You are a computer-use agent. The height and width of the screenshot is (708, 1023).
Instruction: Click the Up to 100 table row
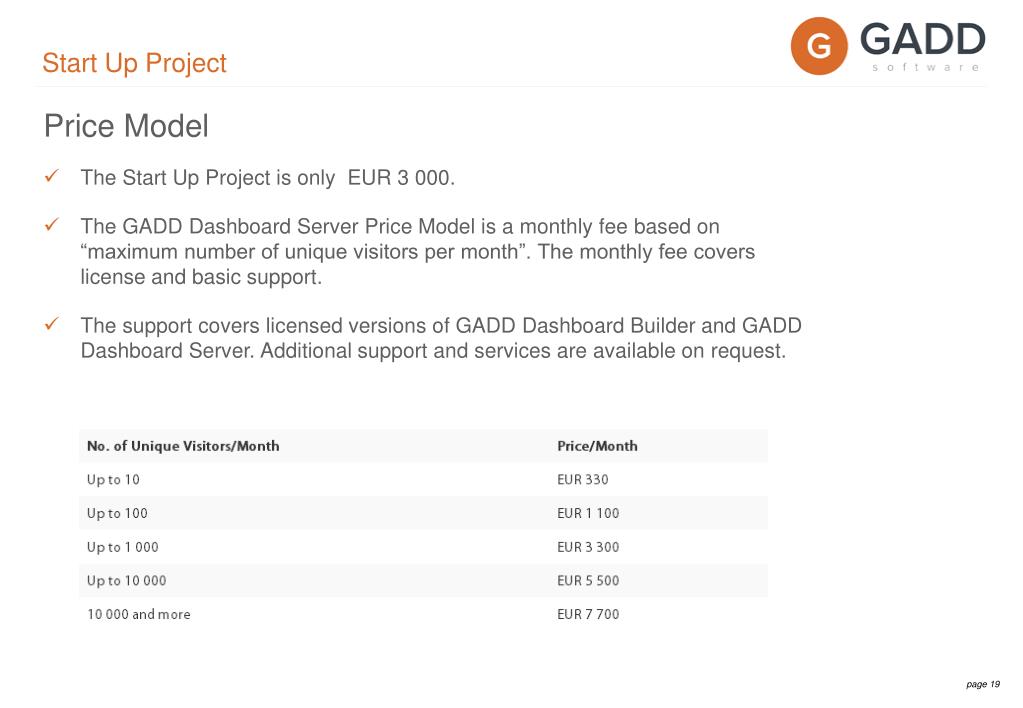point(423,514)
